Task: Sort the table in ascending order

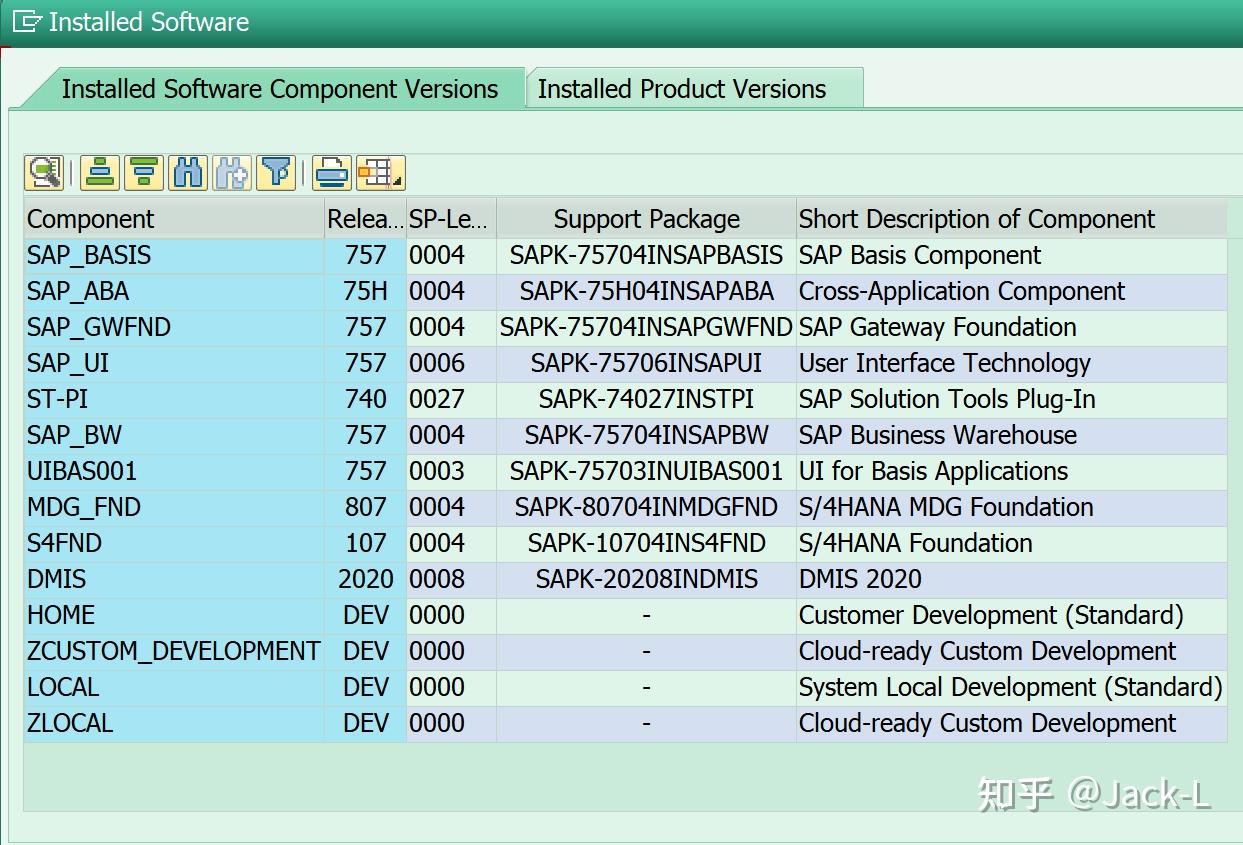Action: [x=100, y=173]
